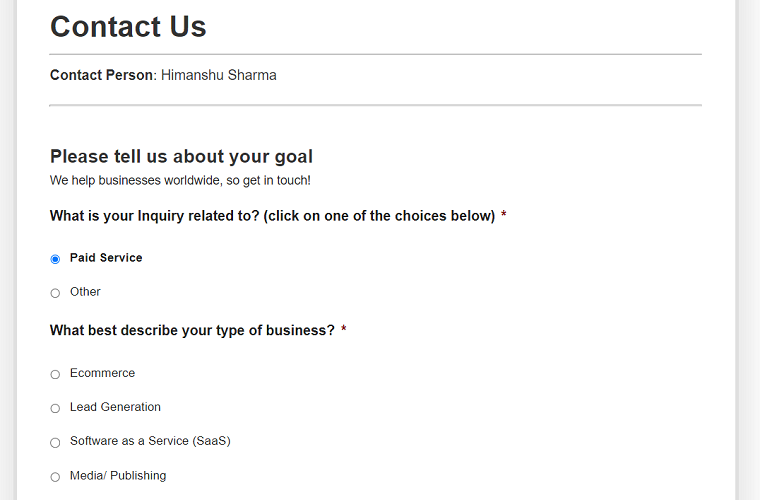
Task: Choose the Lead Generation radio button
Action: pos(55,408)
